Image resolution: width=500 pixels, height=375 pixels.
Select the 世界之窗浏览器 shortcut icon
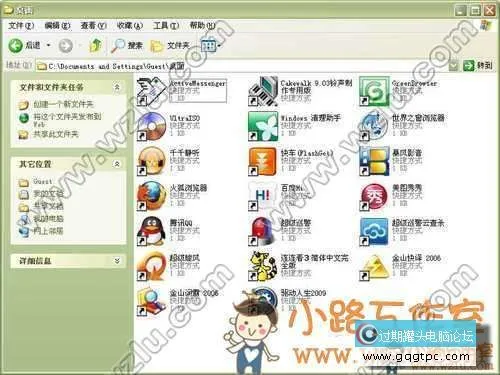pos(374,127)
